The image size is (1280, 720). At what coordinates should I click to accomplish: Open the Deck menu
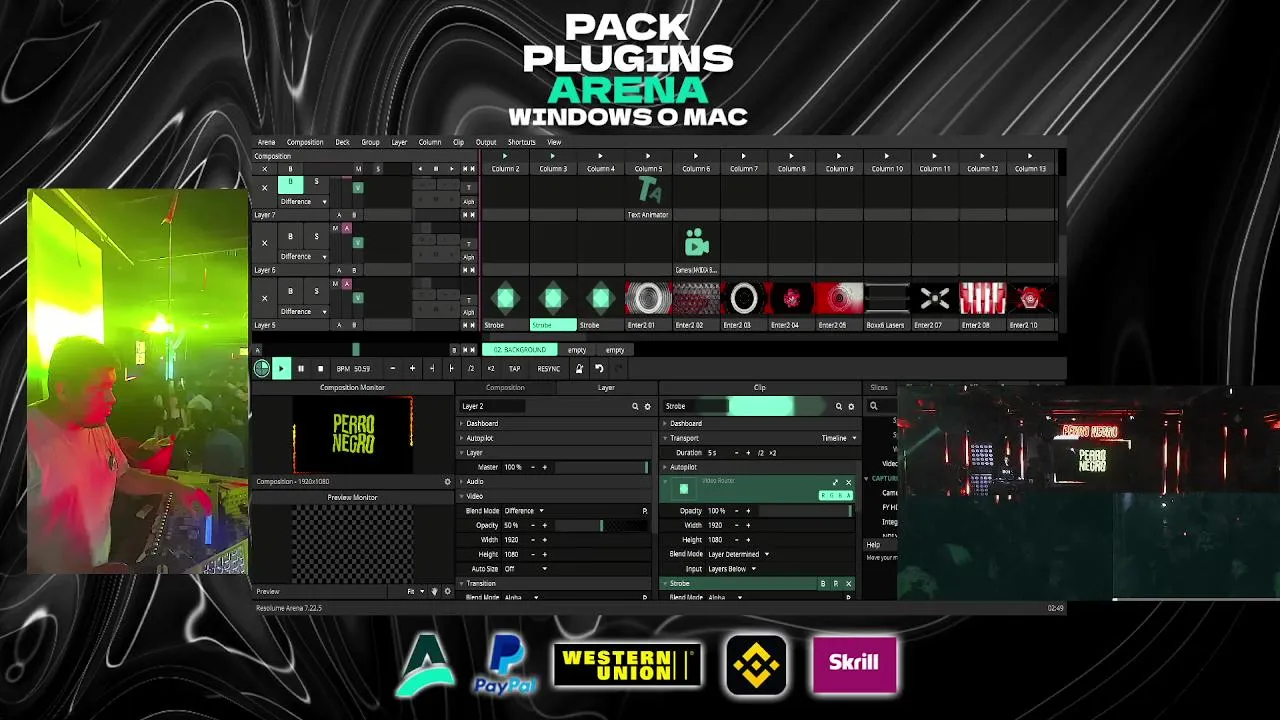342,142
